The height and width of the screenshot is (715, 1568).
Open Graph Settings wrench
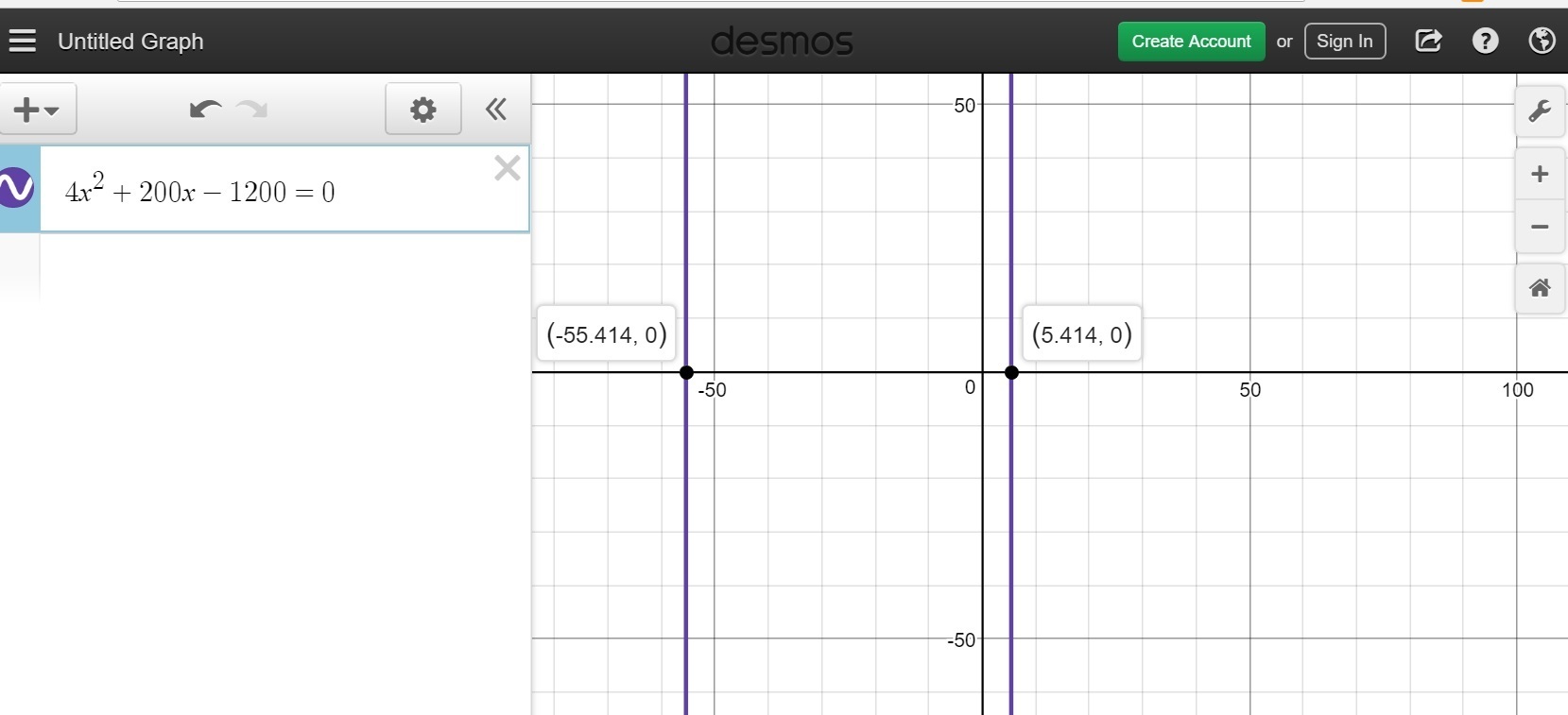pos(1541,111)
